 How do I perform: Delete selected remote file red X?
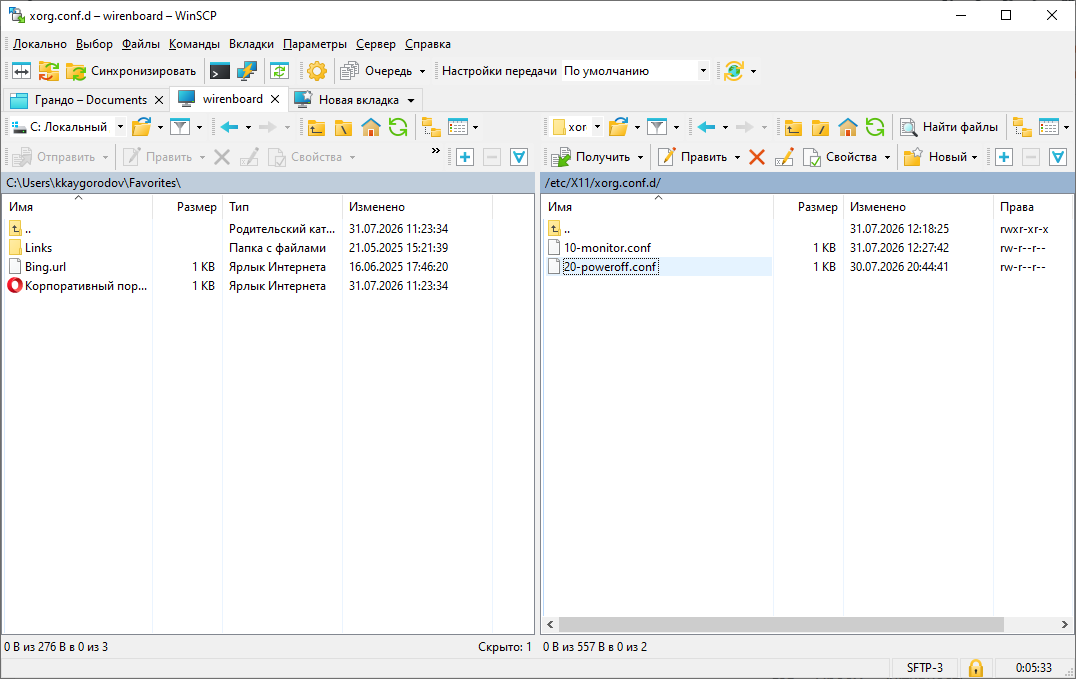[757, 157]
